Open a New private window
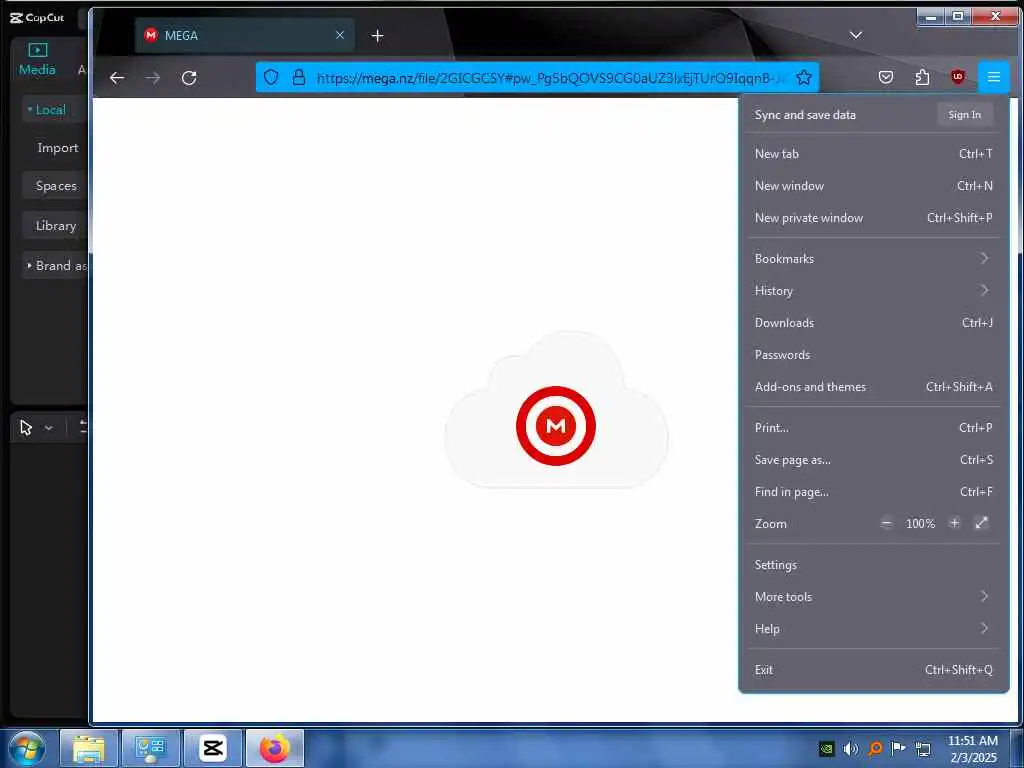This screenshot has width=1024, height=768. click(873, 217)
